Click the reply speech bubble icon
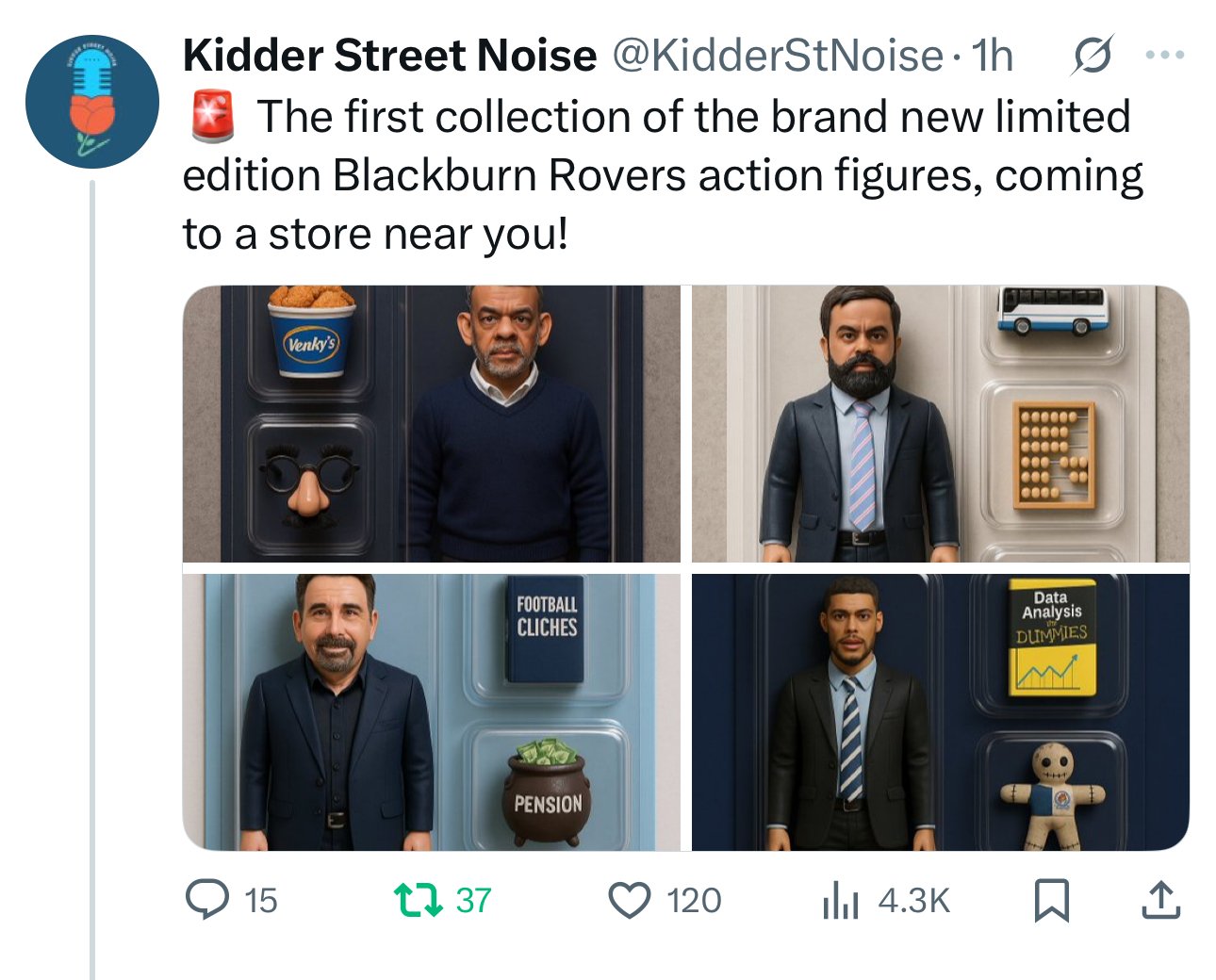The height and width of the screenshot is (980, 1216). [206, 899]
